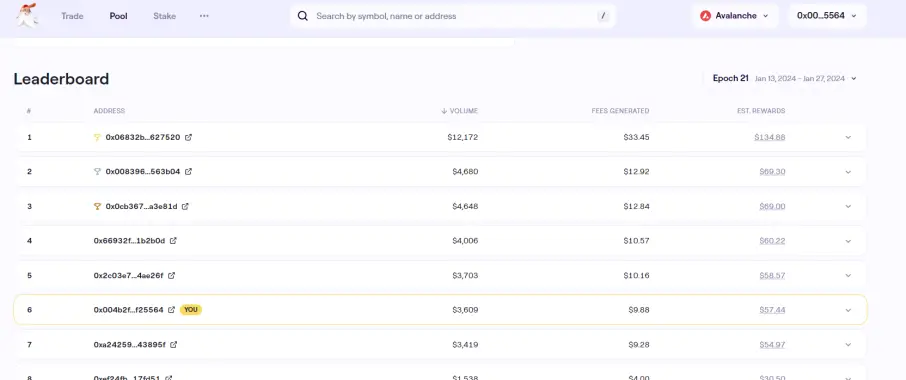906x380 pixels.
Task: Click the $134.88 estimated rewards link
Action: click(x=770, y=137)
